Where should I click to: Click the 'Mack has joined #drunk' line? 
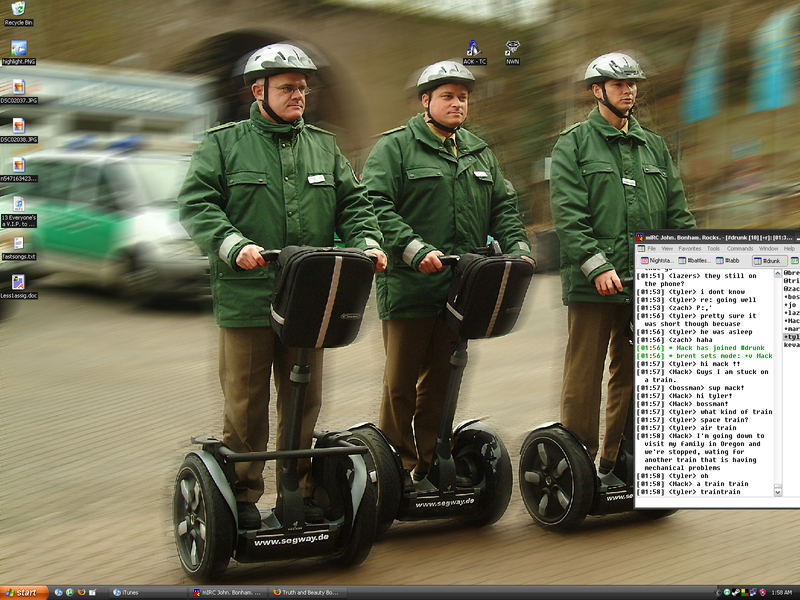point(700,348)
